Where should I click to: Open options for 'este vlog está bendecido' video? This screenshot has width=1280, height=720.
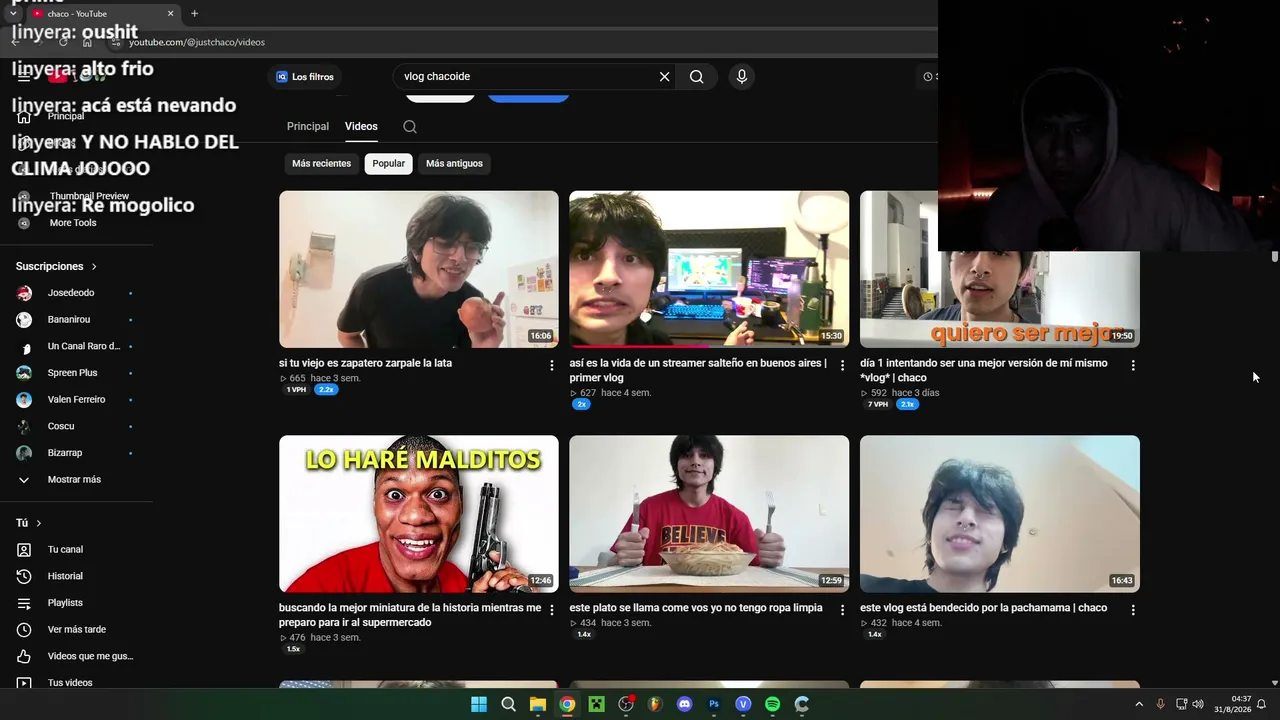tap(1133, 610)
